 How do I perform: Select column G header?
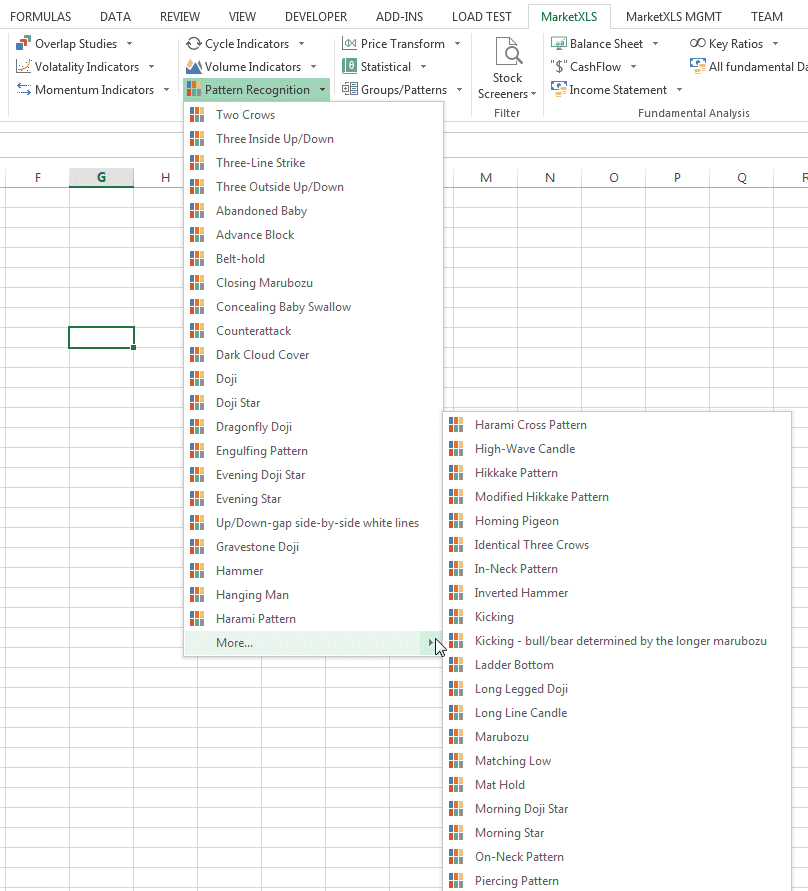point(101,178)
